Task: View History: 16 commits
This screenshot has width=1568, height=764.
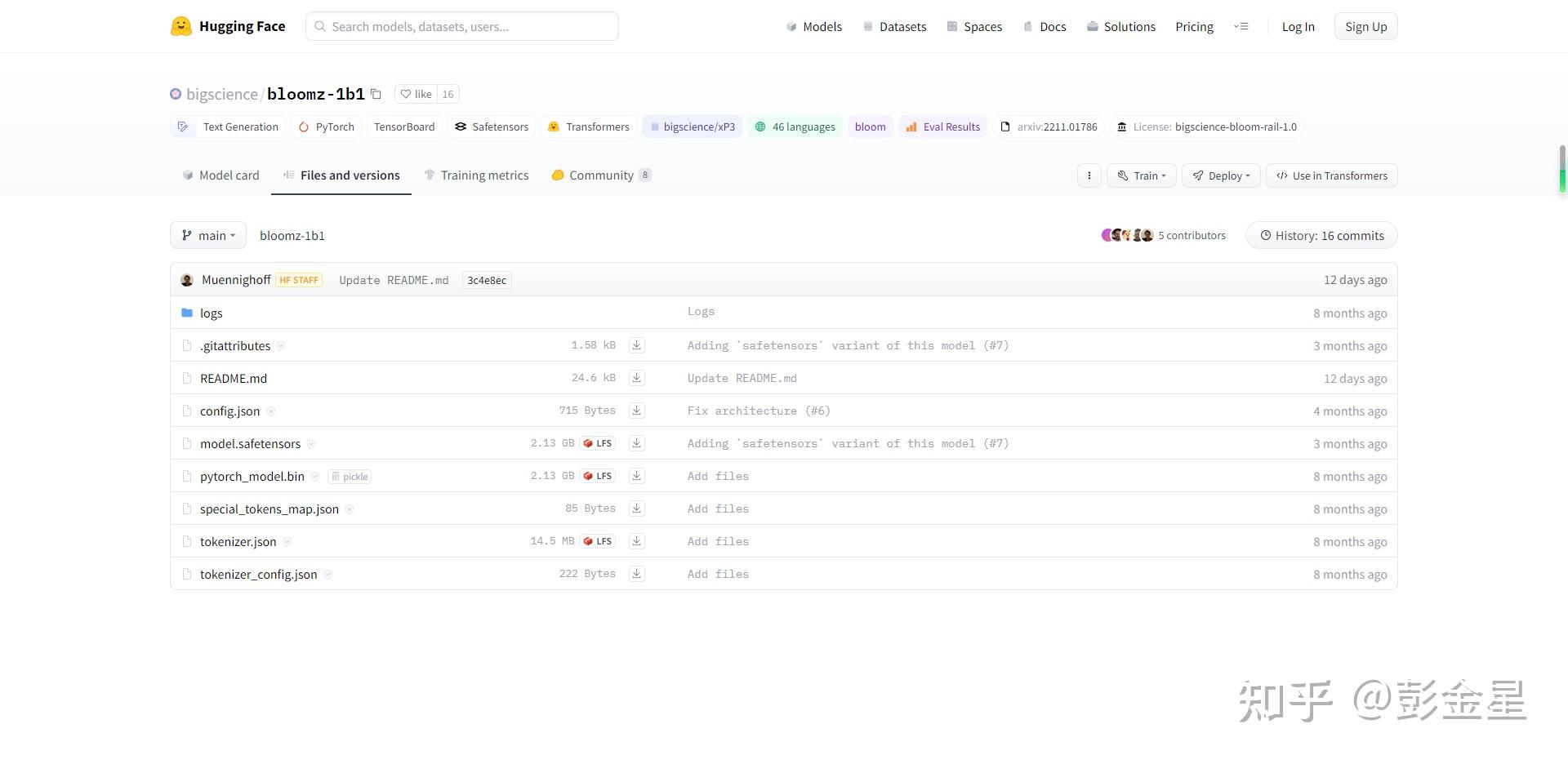Action: point(1321,235)
